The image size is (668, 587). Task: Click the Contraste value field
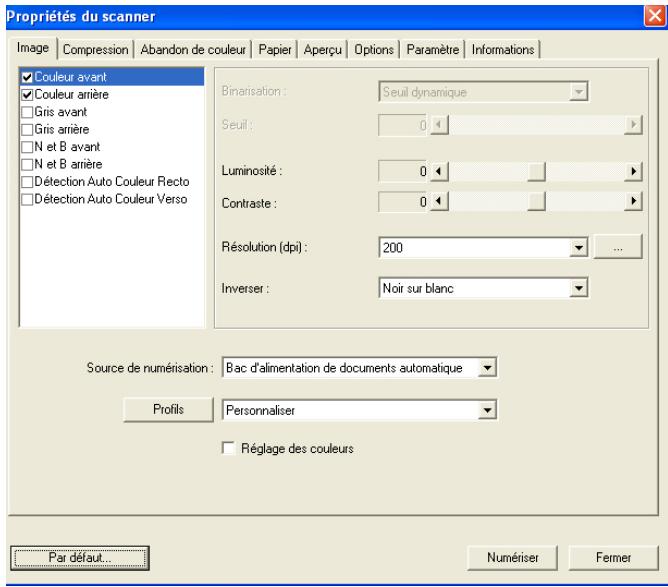(x=403, y=201)
